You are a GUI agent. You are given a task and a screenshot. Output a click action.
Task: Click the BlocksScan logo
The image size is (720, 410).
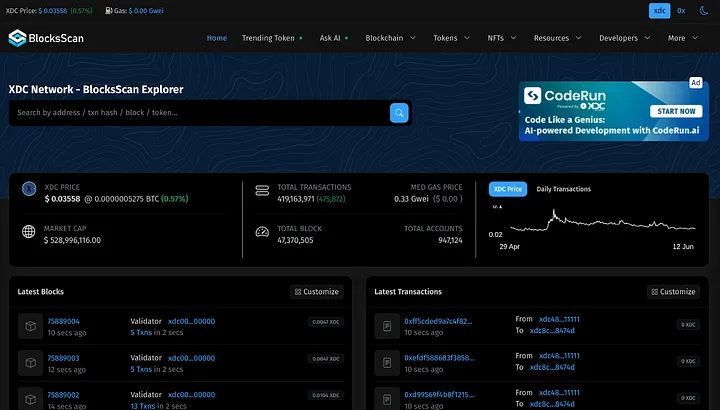click(45, 38)
